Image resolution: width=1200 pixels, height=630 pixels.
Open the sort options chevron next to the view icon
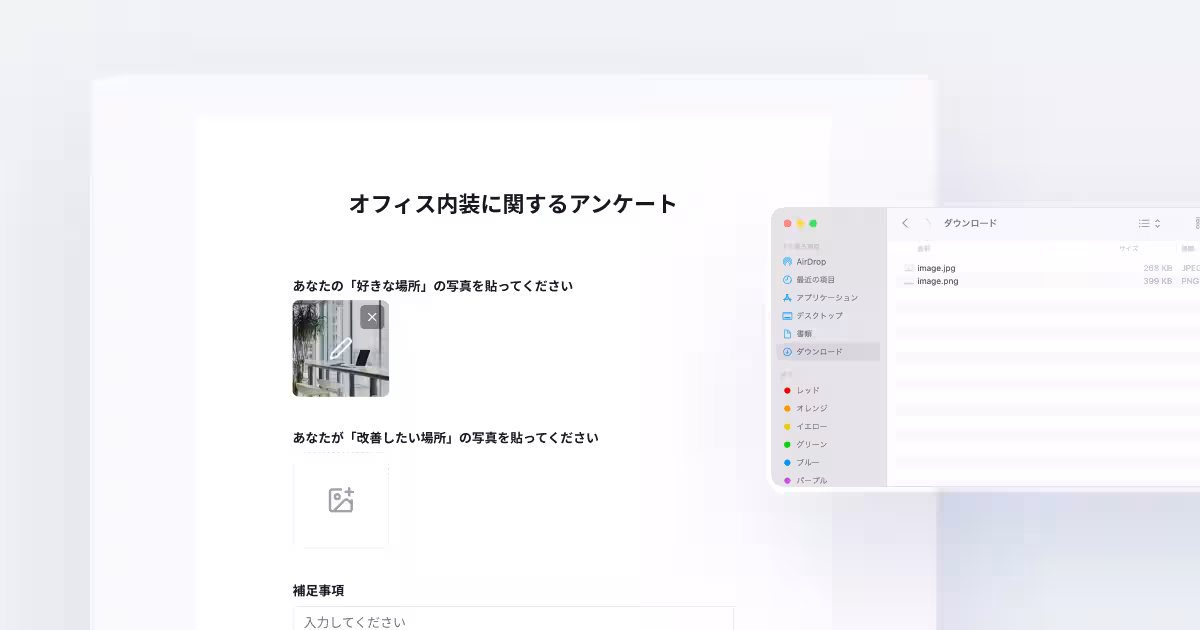[1156, 223]
